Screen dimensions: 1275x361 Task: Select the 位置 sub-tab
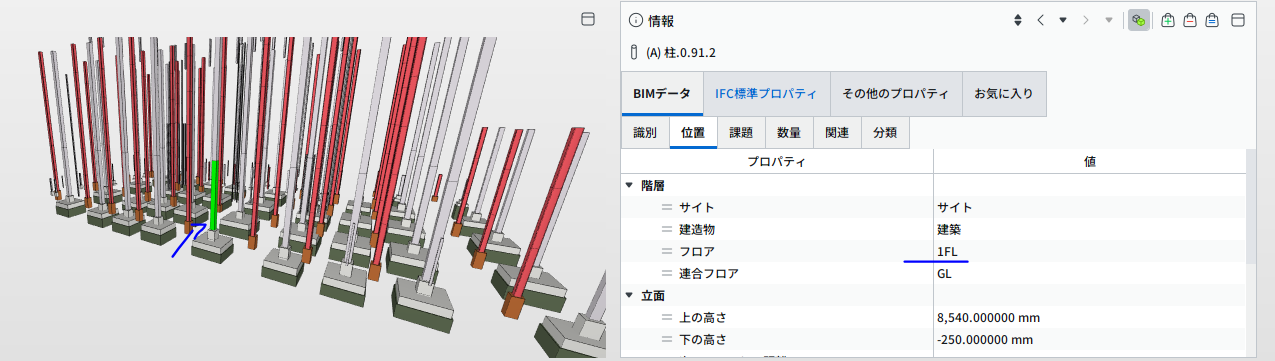[693, 132]
